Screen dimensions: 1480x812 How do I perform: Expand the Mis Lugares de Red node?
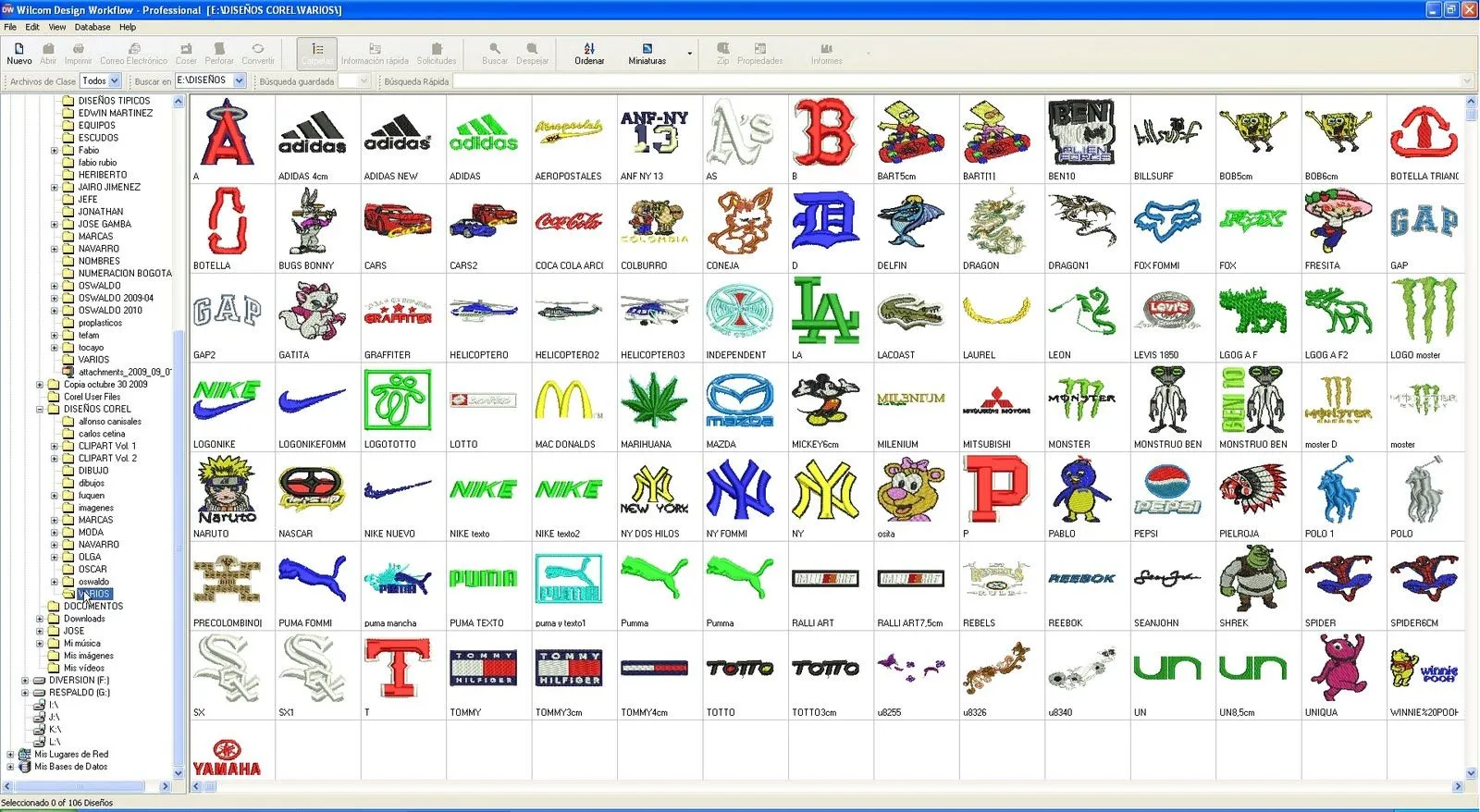click(x=10, y=755)
